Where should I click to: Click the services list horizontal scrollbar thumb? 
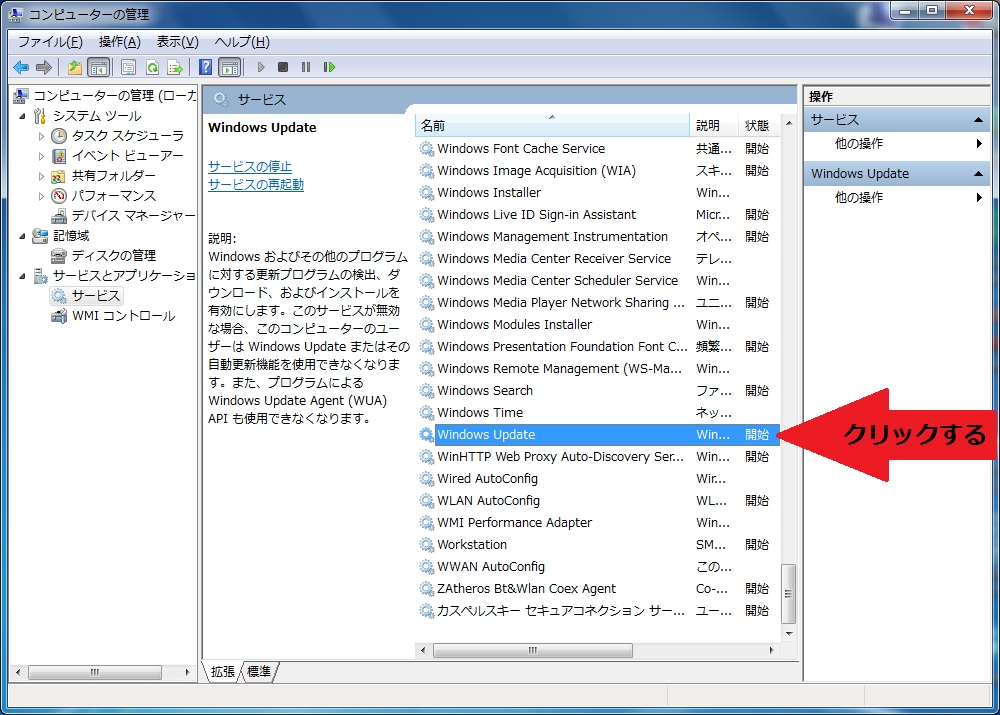point(533,650)
